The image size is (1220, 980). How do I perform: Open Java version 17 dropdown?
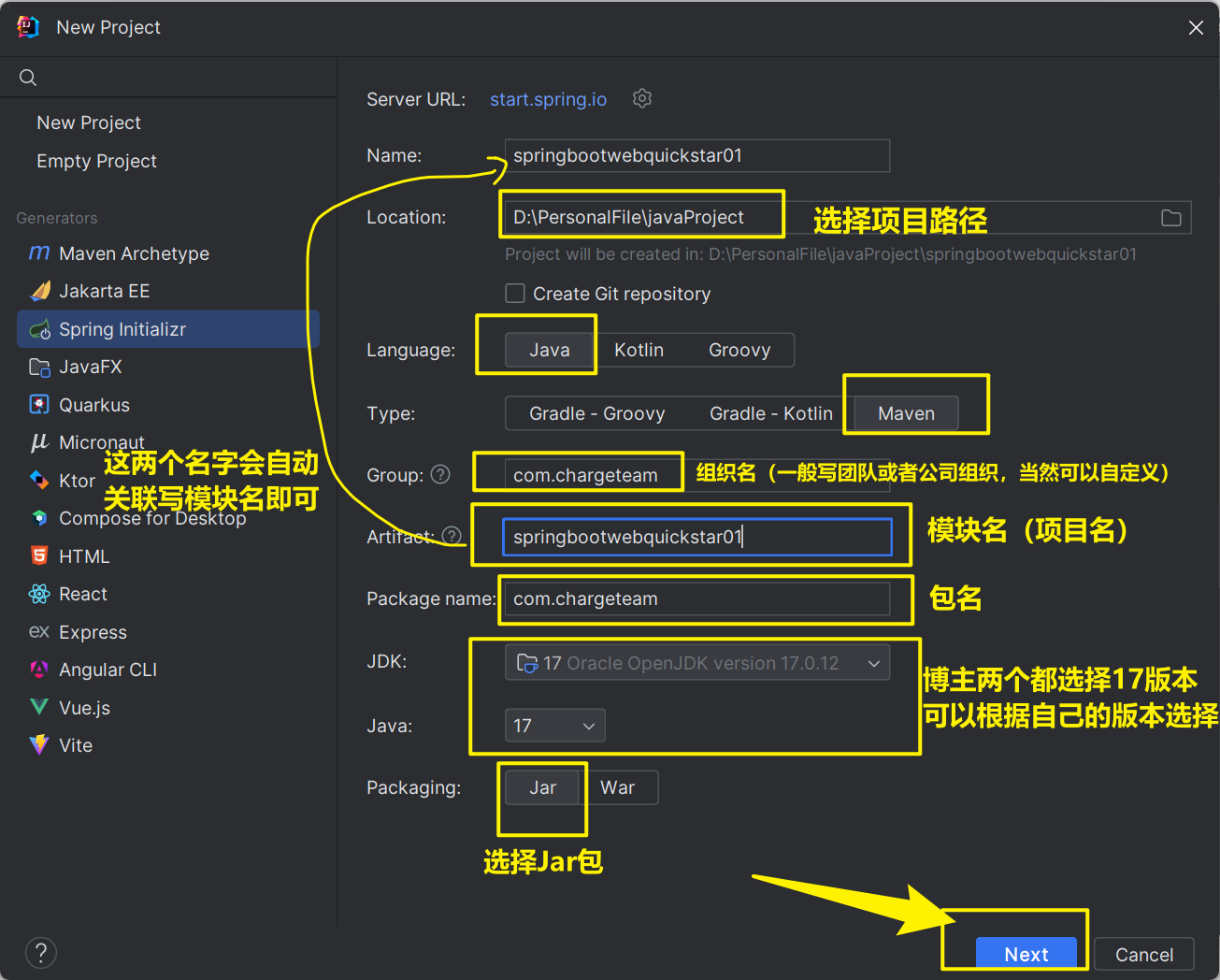(x=555, y=726)
